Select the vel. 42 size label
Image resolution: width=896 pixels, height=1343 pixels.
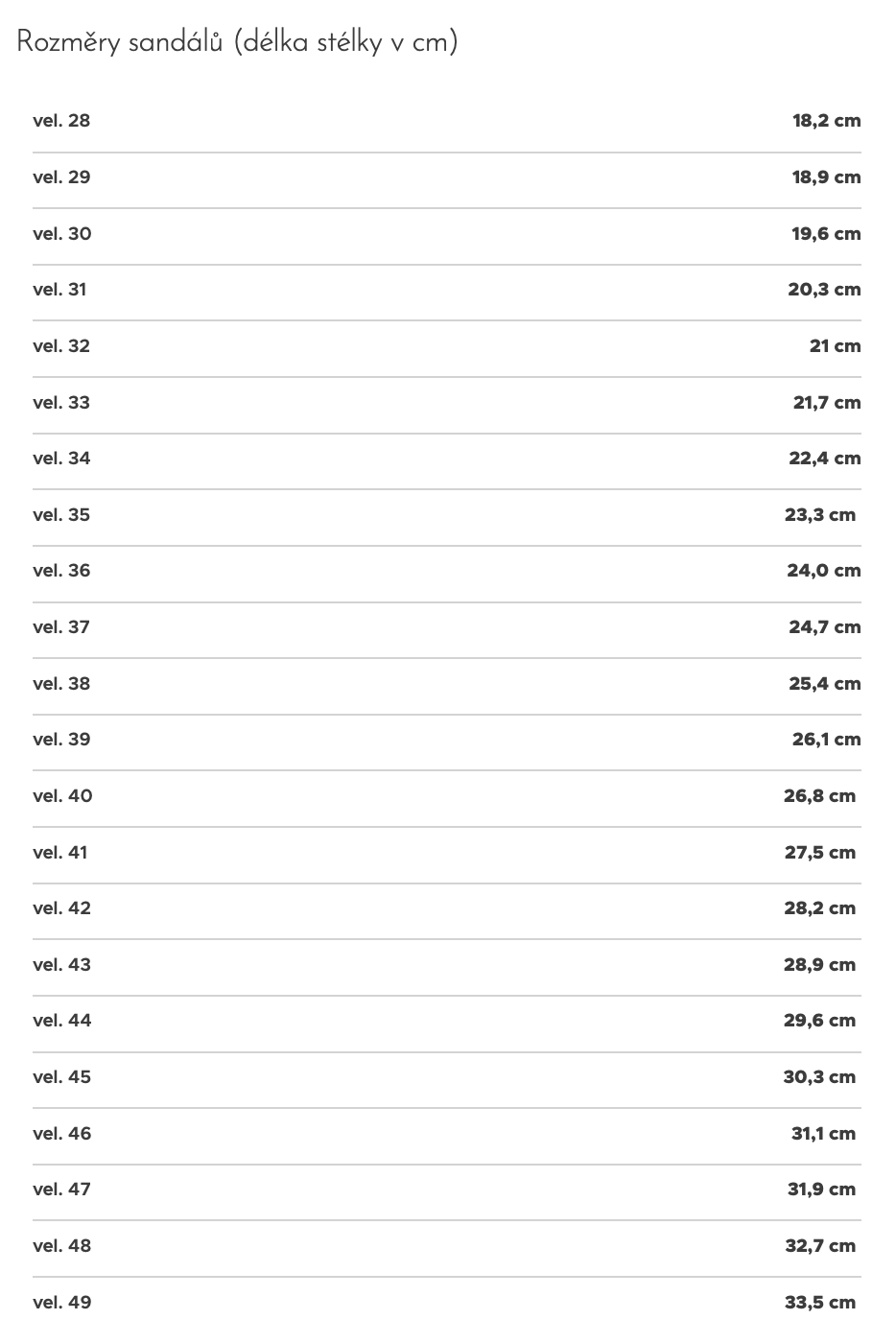(61, 908)
